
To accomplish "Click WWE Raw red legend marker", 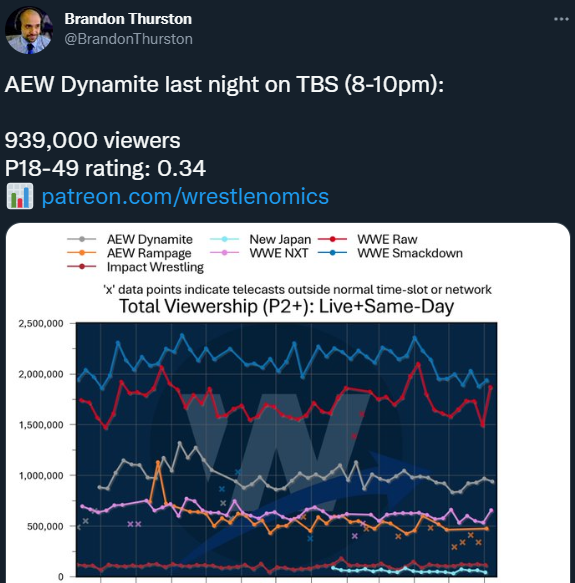I will point(333,239).
